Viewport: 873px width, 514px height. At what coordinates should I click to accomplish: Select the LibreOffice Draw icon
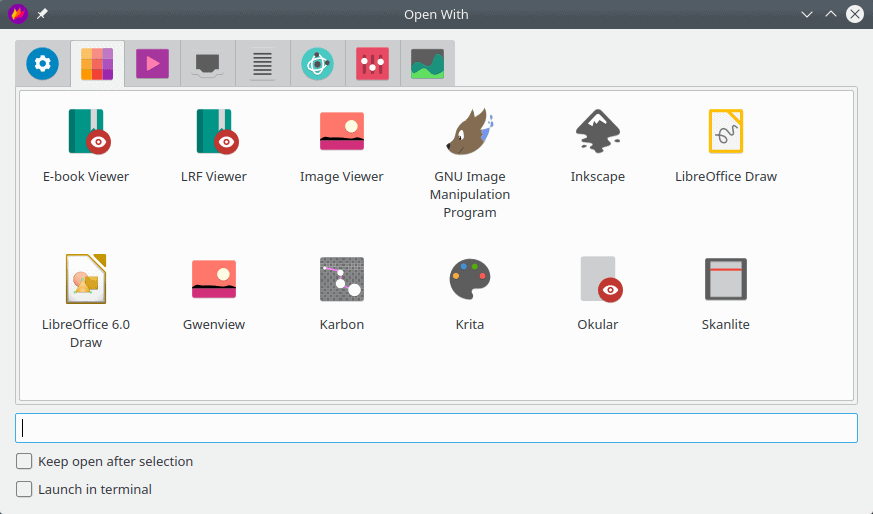(726, 131)
